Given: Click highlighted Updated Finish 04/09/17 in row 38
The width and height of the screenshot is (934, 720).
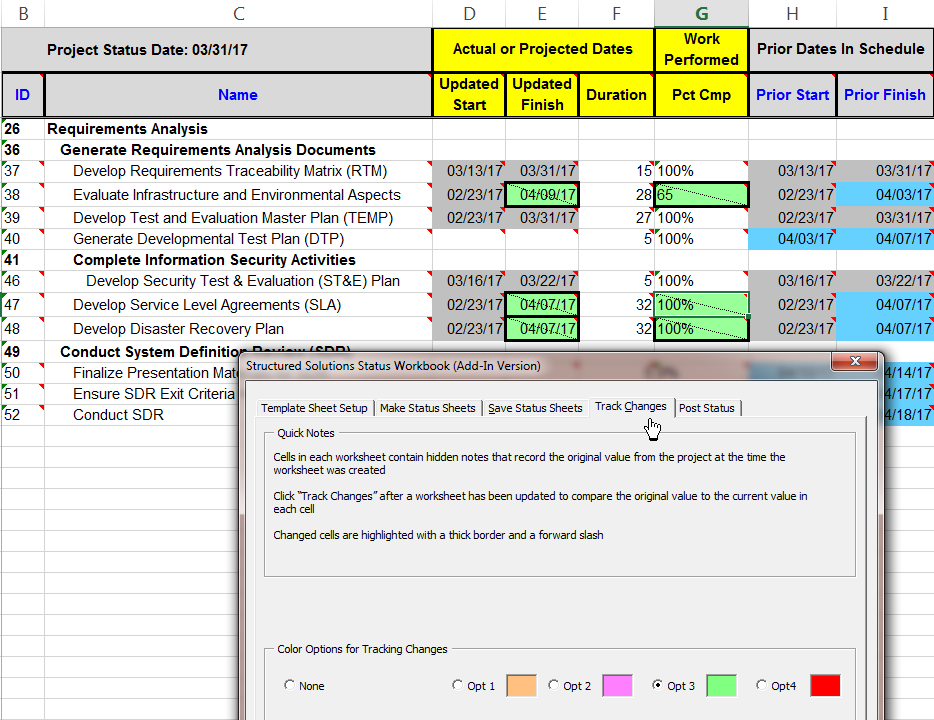Looking at the screenshot, I should [542, 195].
